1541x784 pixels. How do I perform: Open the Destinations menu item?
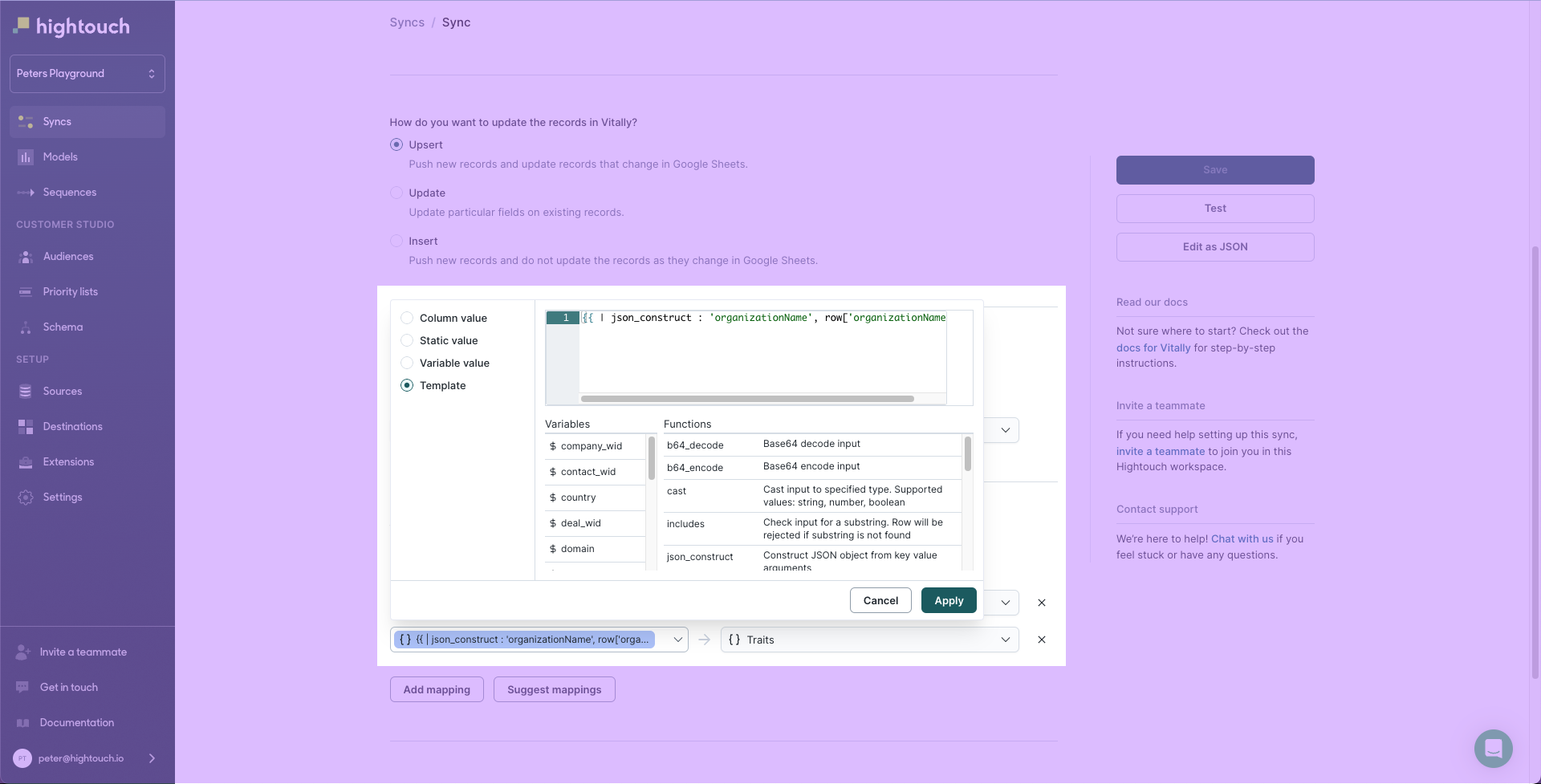point(87,427)
